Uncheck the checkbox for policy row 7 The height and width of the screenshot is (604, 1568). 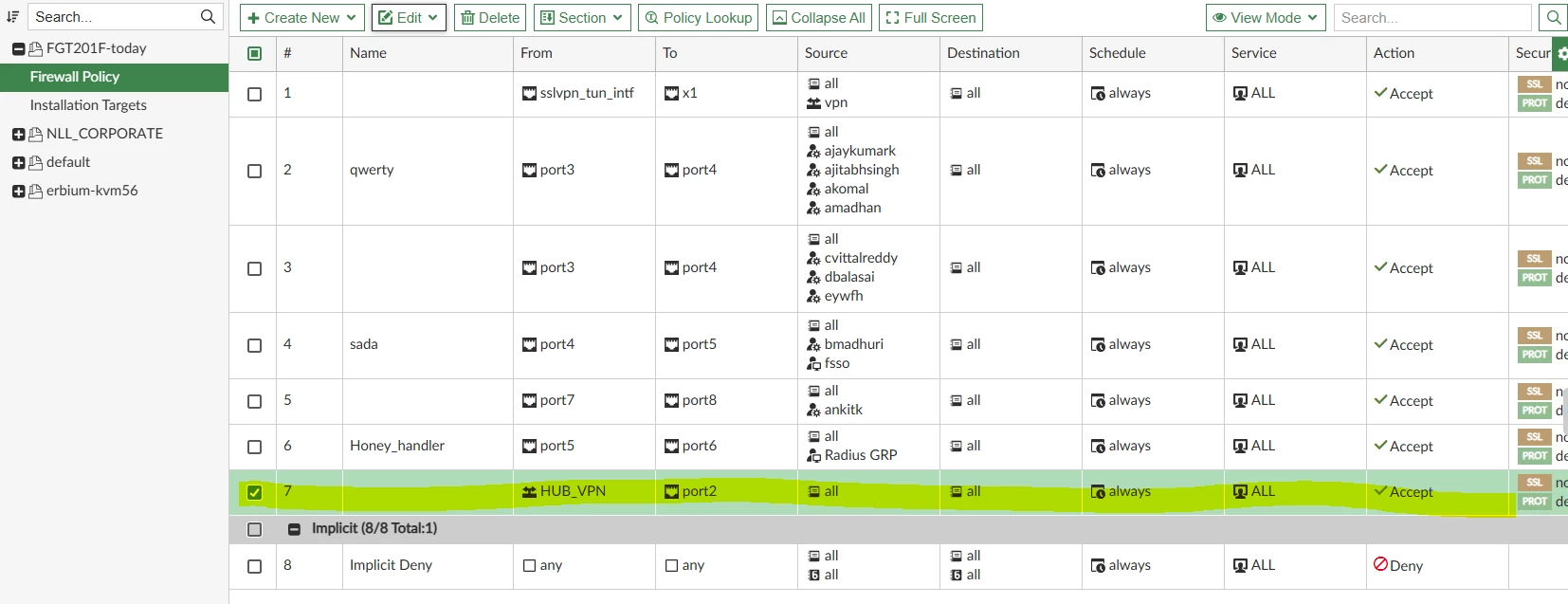[x=254, y=492]
